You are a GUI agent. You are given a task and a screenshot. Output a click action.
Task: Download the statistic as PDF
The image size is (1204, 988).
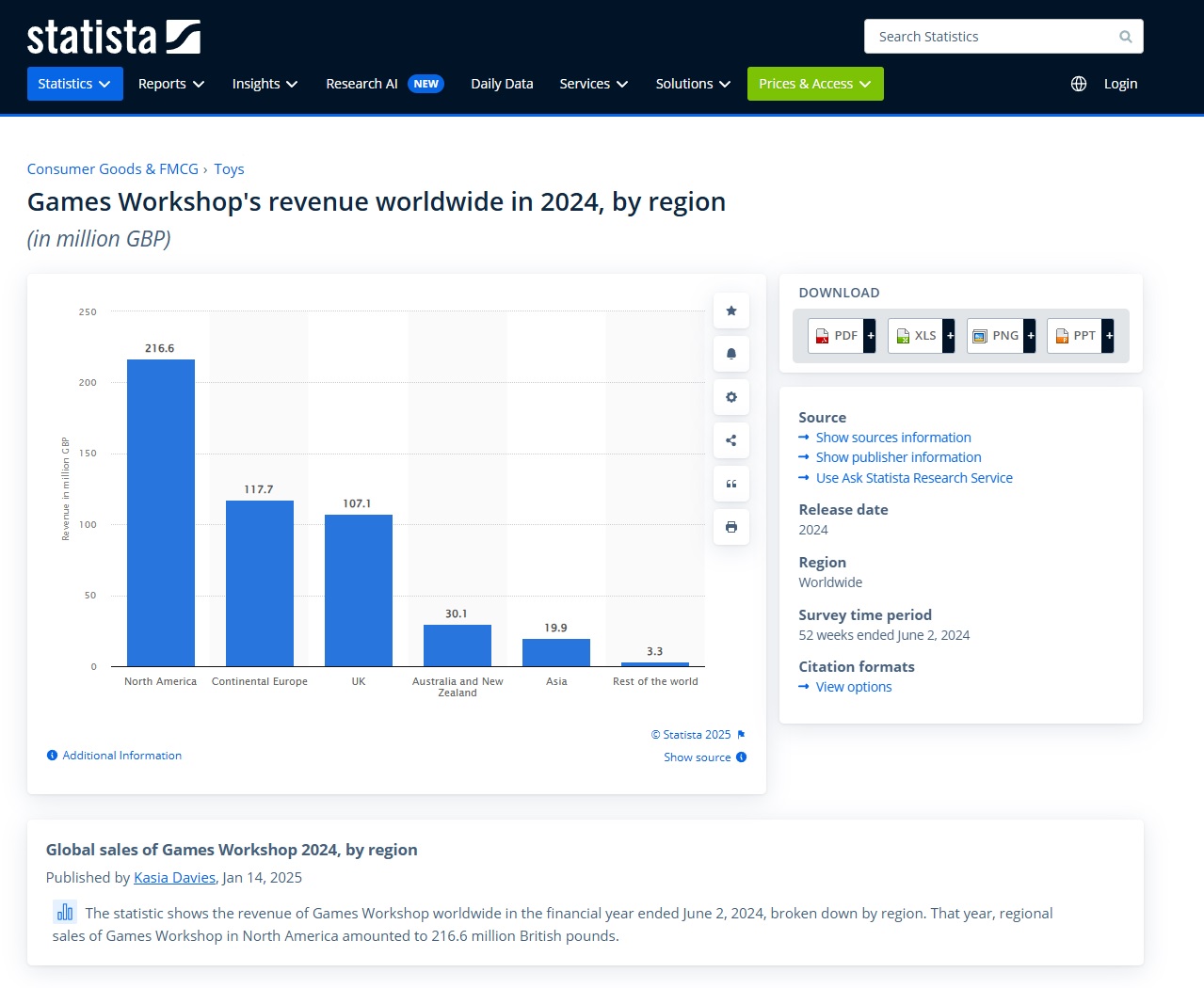(x=842, y=336)
